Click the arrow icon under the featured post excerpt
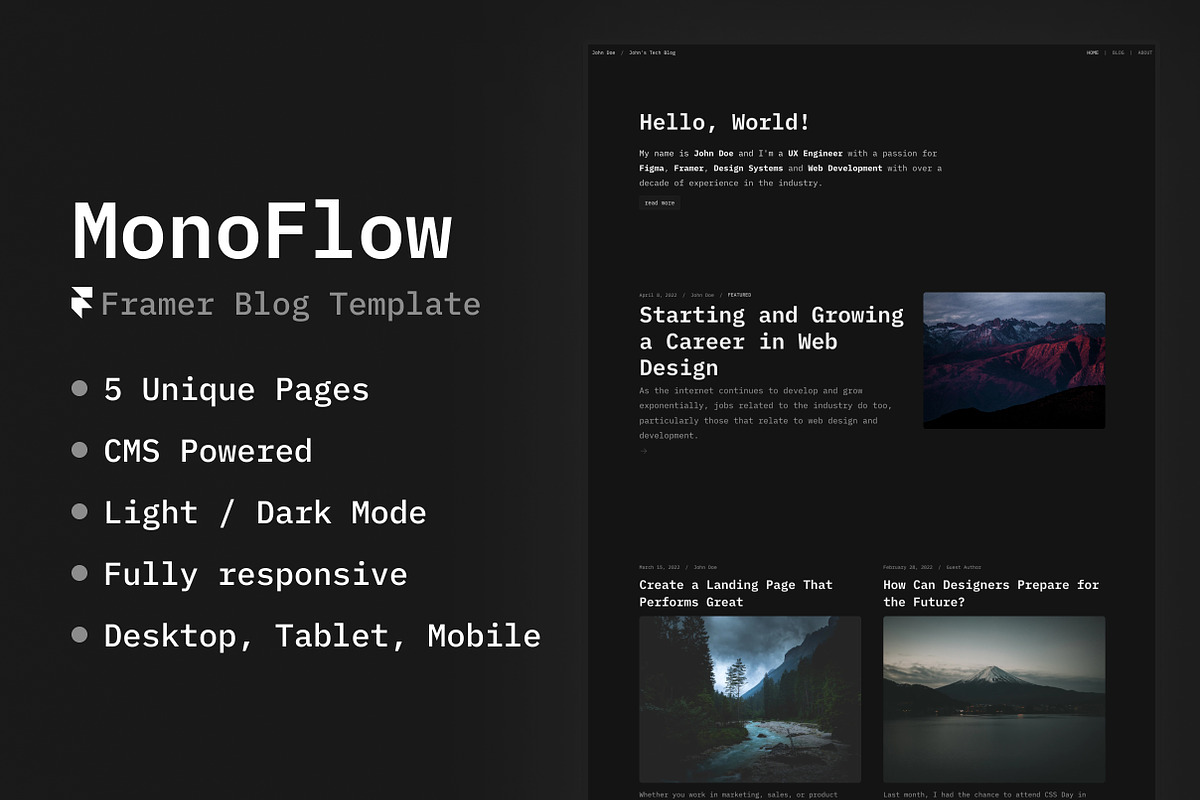This screenshot has width=1200, height=800. [x=643, y=451]
